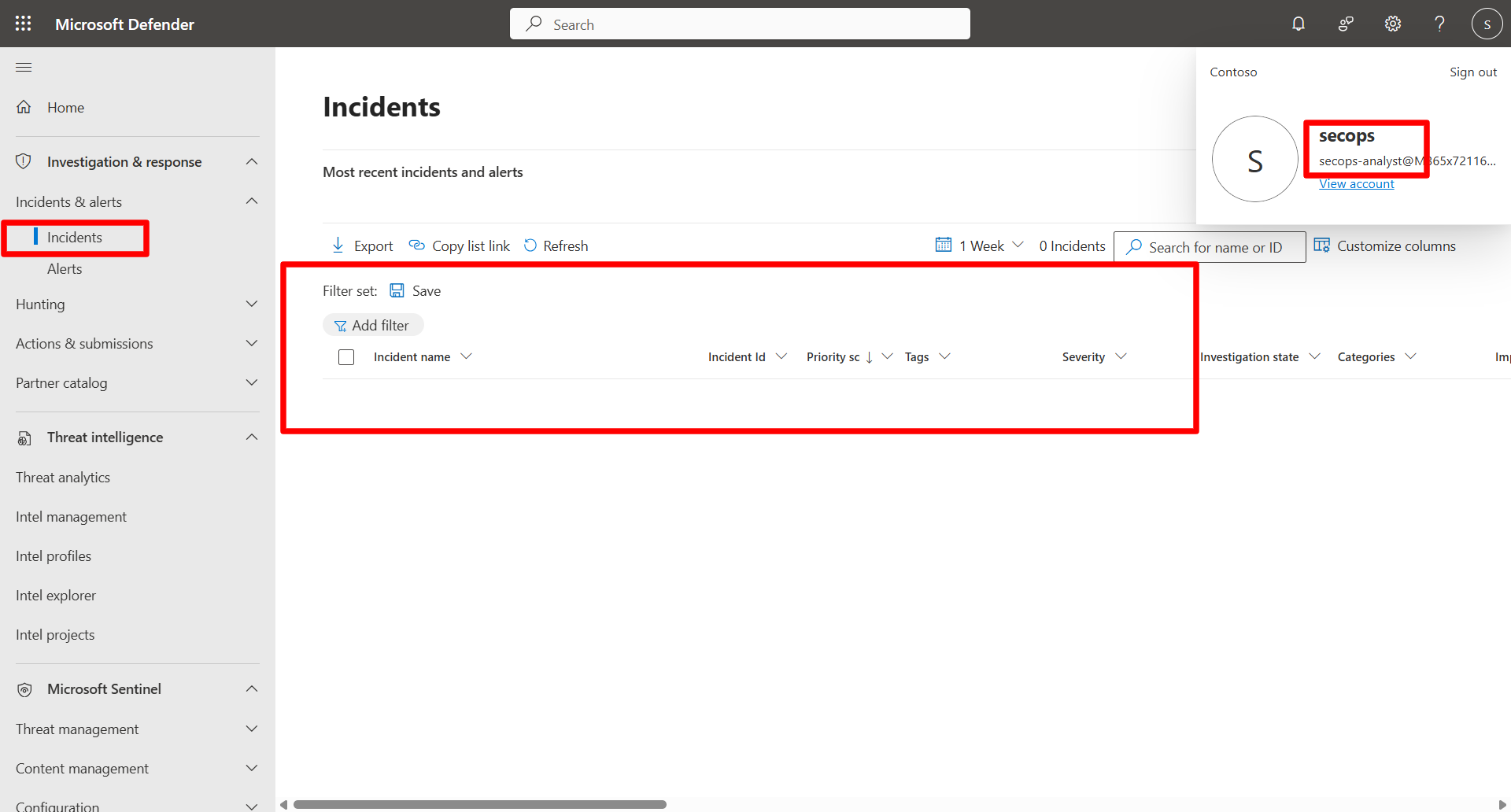Screen dimensions: 1511x812
Task: Open Intel management
Action: coord(71,517)
